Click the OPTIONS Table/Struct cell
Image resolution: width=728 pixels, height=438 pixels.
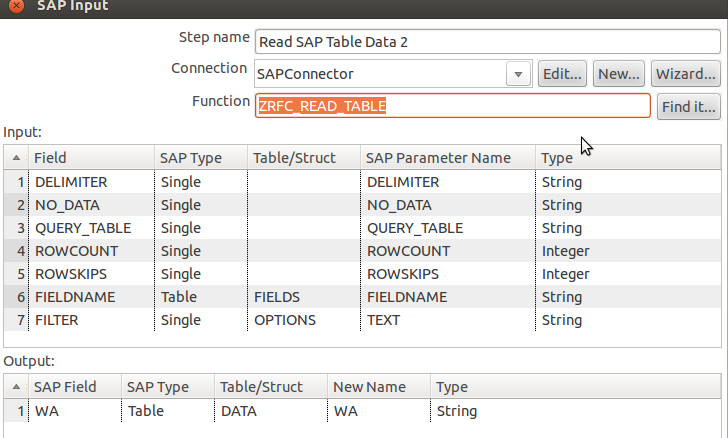(x=285, y=320)
